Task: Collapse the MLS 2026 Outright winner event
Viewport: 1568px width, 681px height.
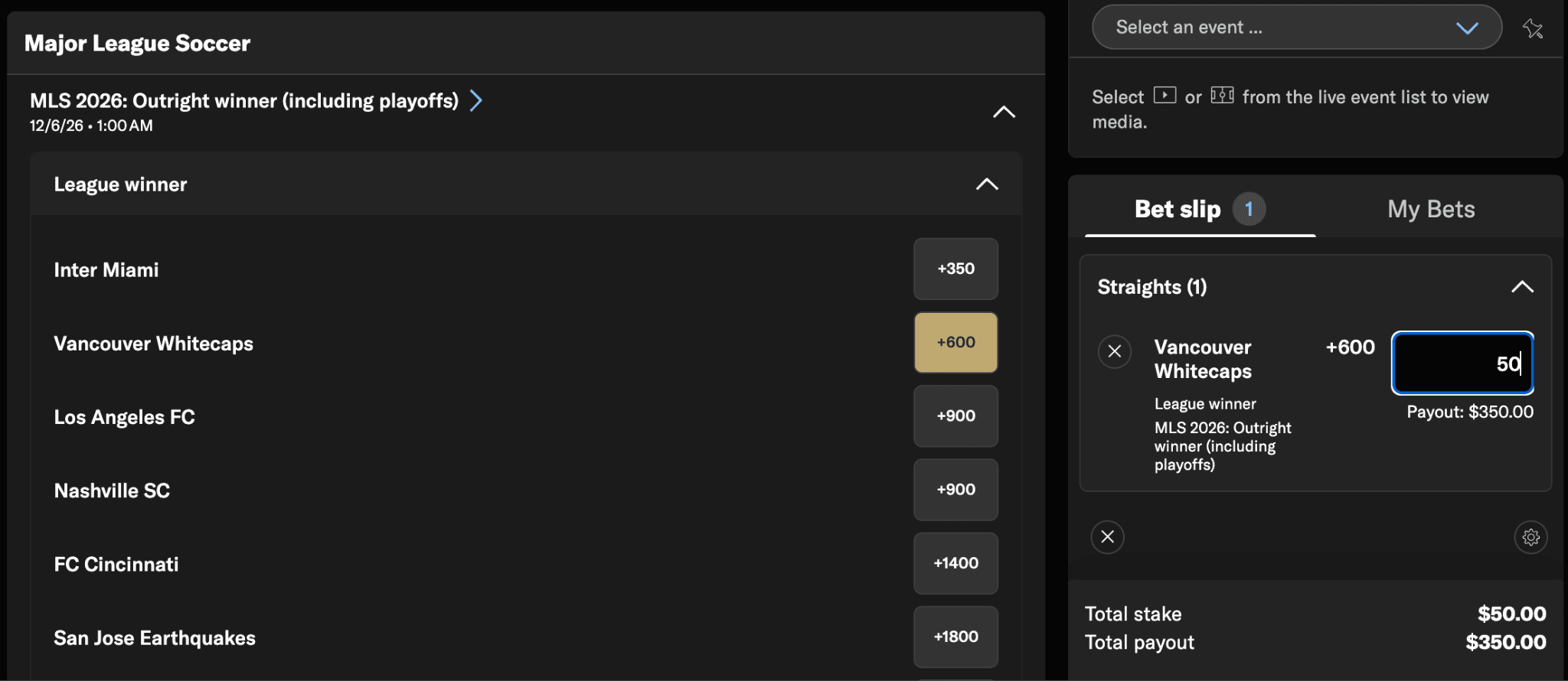Action: (x=1004, y=112)
